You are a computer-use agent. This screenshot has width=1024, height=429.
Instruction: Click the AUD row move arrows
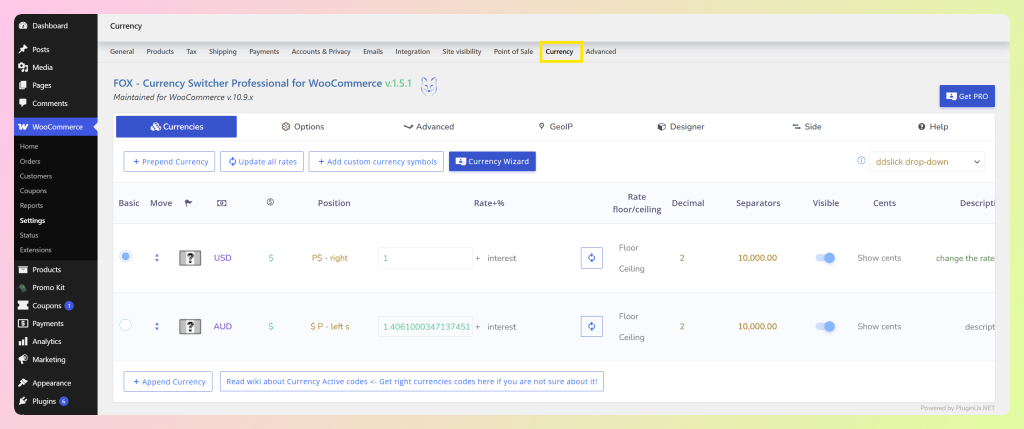pyautogui.click(x=157, y=326)
